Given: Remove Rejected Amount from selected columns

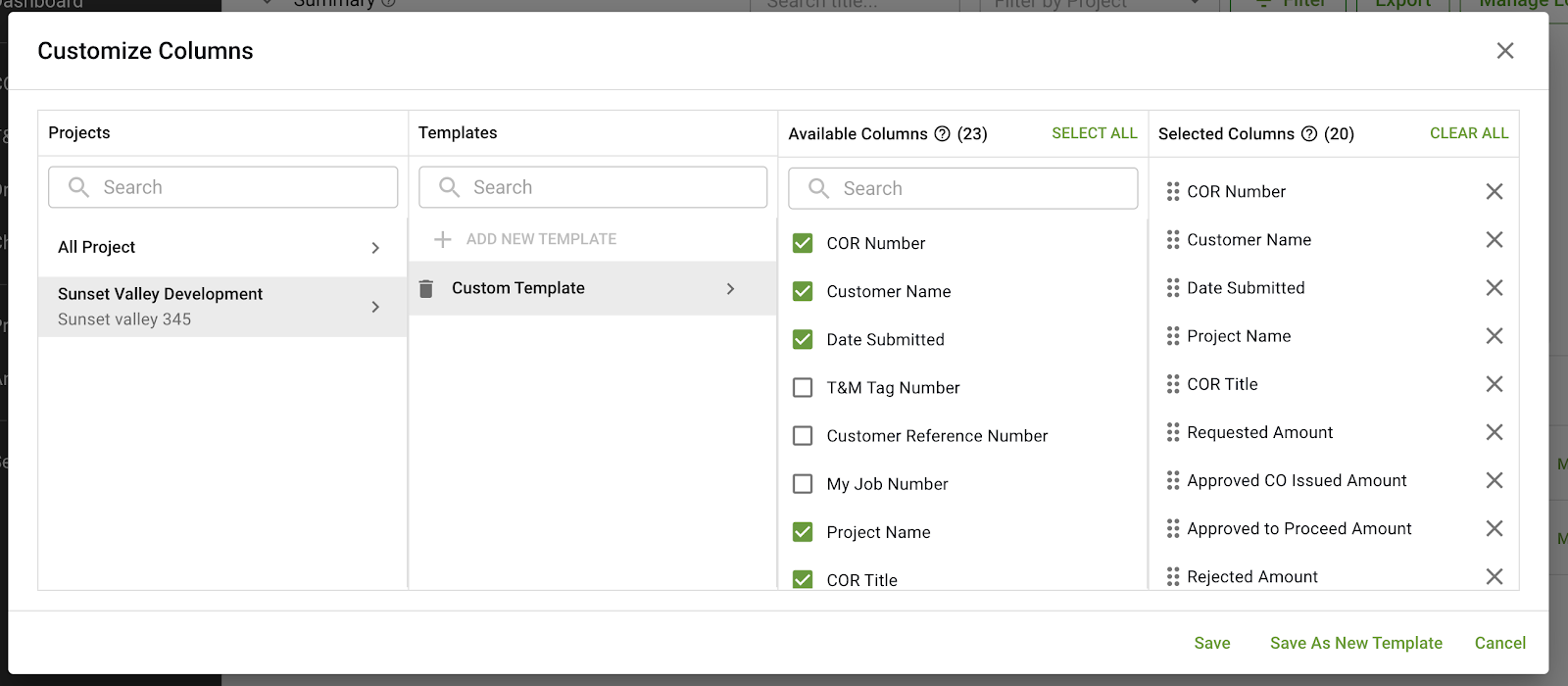Looking at the screenshot, I should coord(1494,576).
